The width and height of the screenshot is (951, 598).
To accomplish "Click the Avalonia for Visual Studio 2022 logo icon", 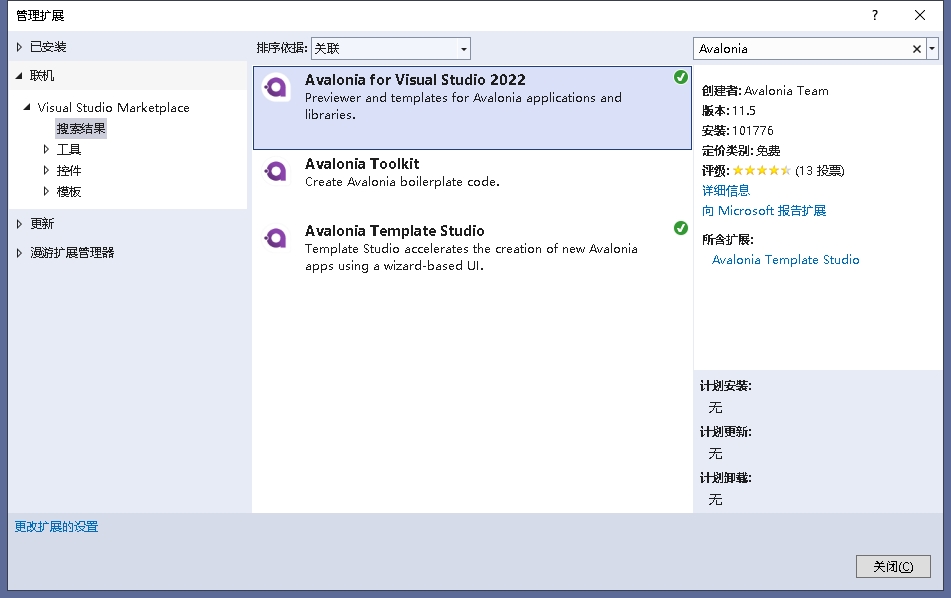I will click(x=276, y=87).
